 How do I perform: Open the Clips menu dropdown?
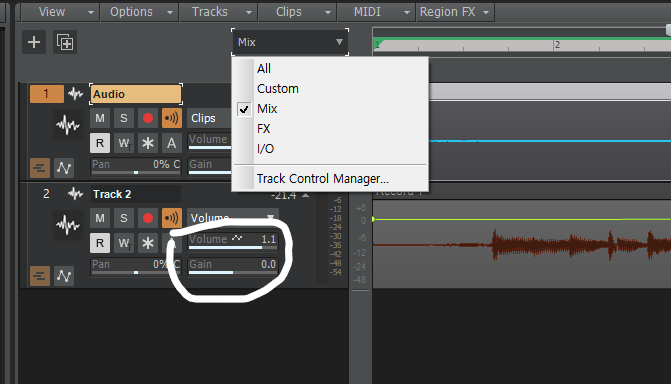[x=297, y=12]
